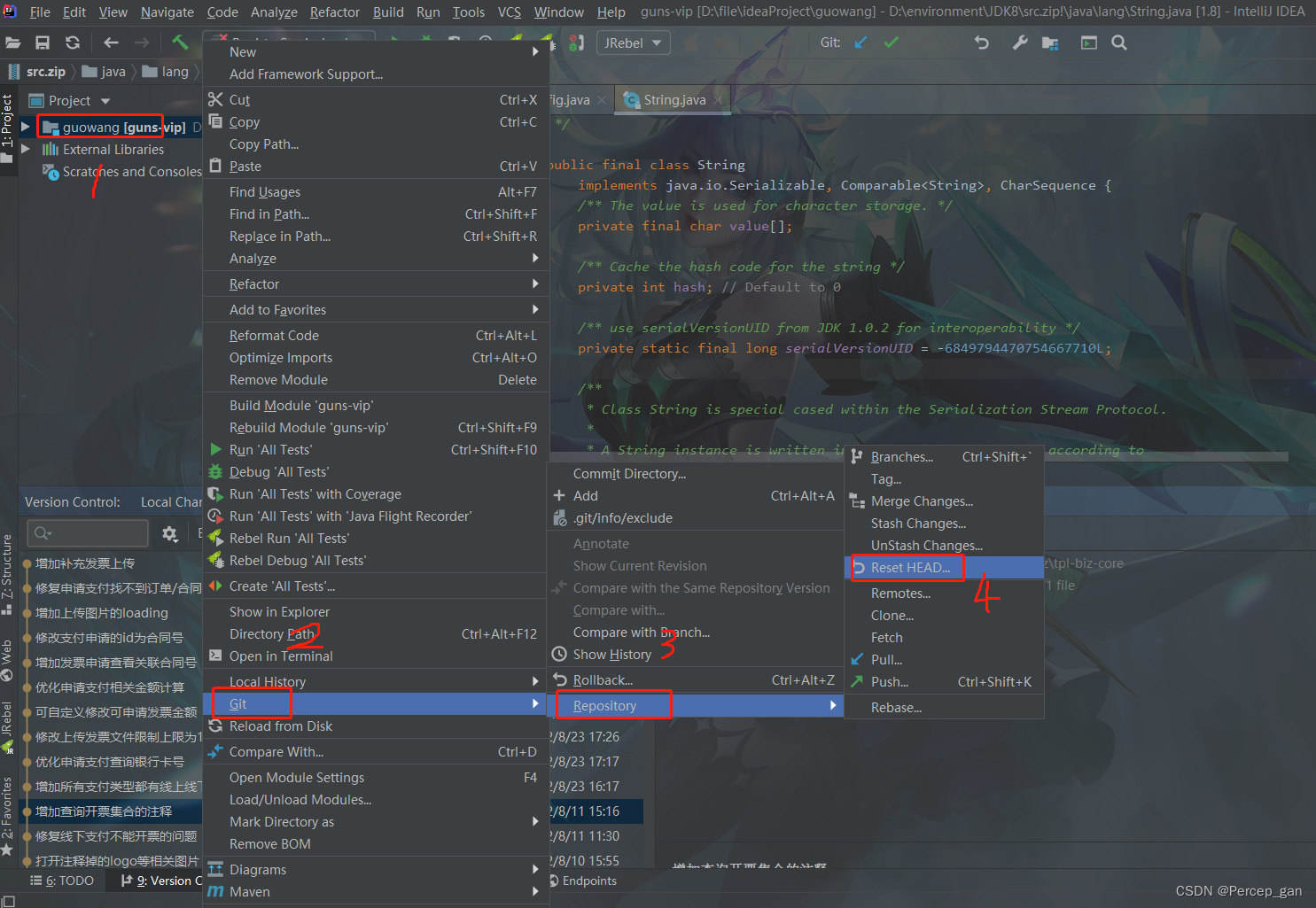The width and height of the screenshot is (1316, 908).
Task: Select Show in Explorer
Action: click(x=376, y=611)
